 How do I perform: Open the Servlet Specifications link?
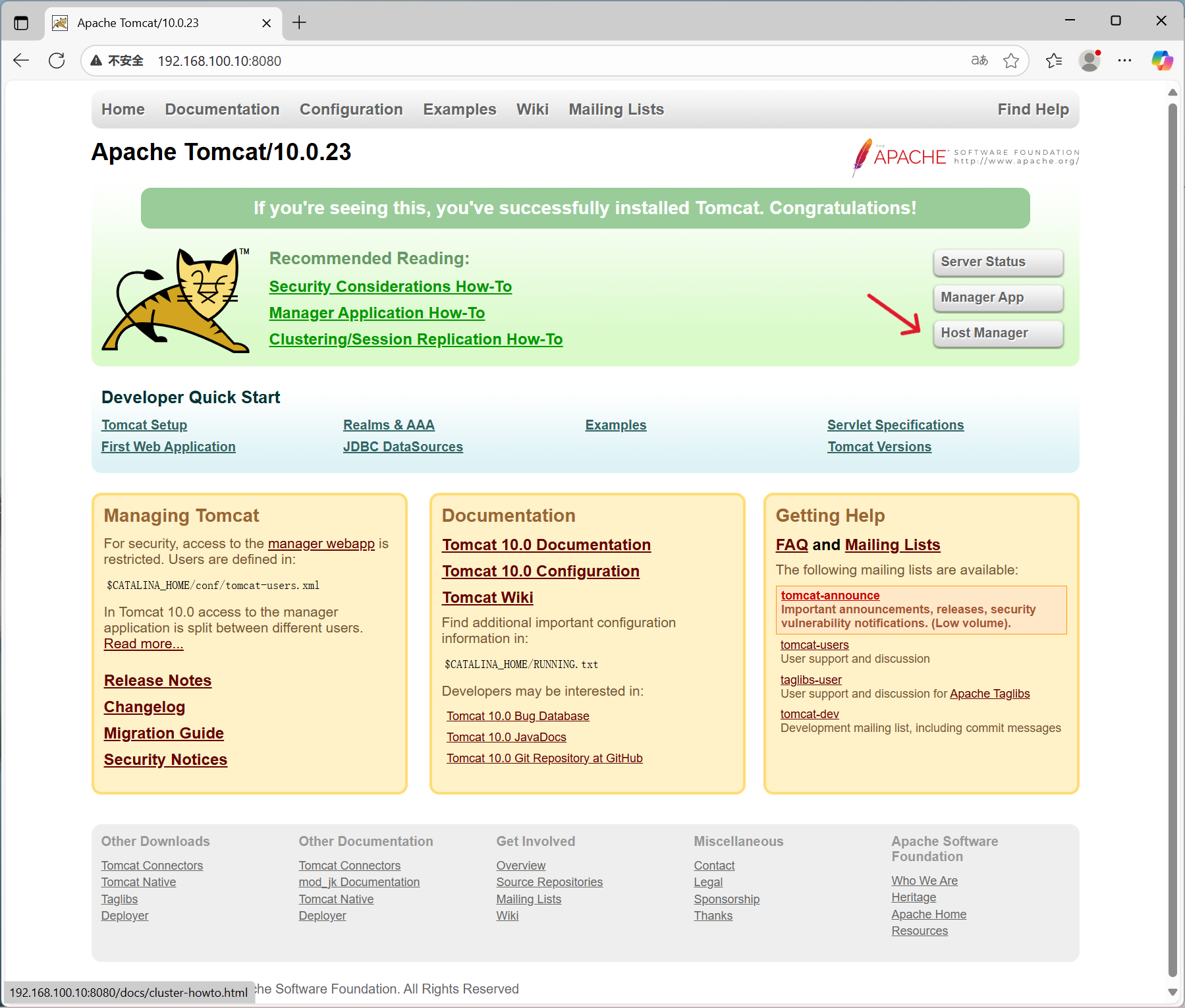click(895, 425)
